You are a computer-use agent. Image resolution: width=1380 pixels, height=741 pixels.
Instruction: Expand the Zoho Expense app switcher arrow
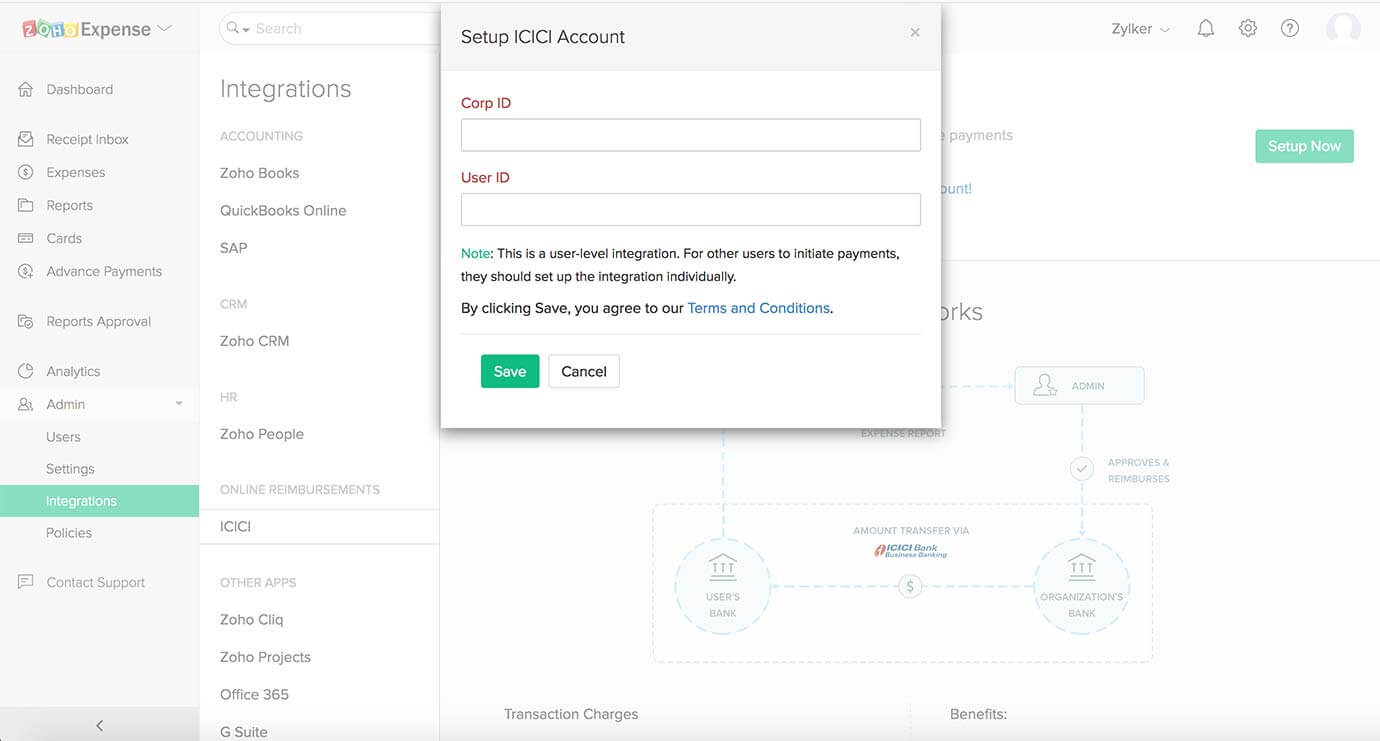click(x=165, y=29)
